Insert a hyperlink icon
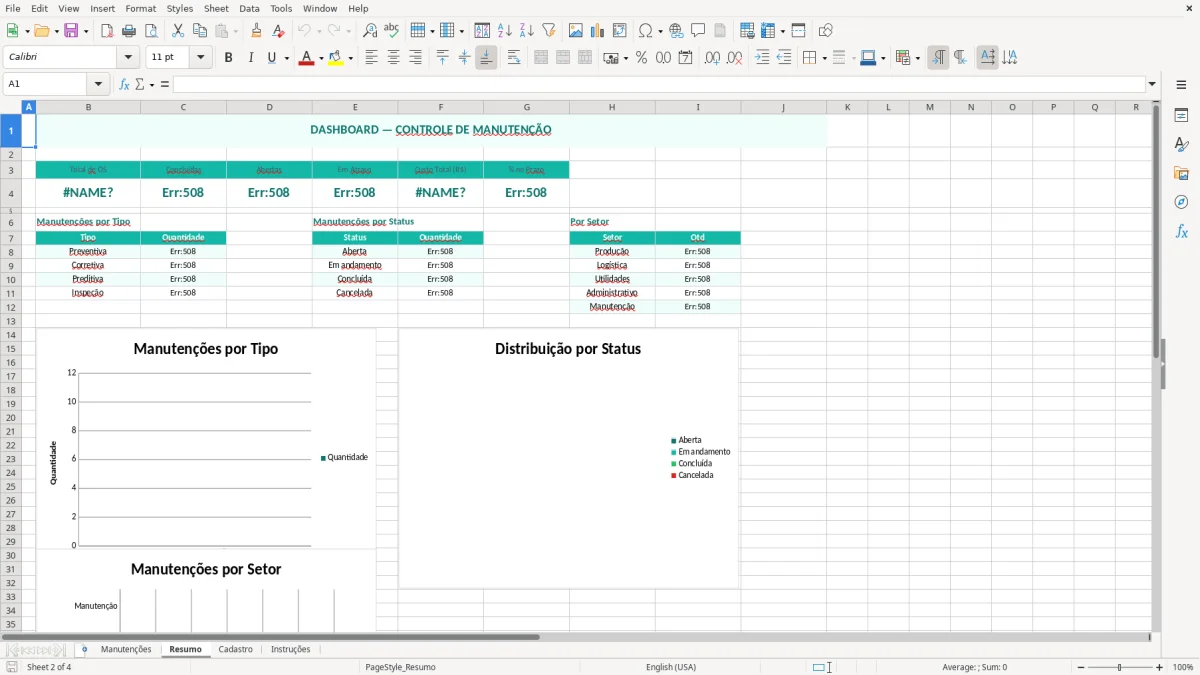The height and width of the screenshot is (675, 1200). click(x=676, y=31)
